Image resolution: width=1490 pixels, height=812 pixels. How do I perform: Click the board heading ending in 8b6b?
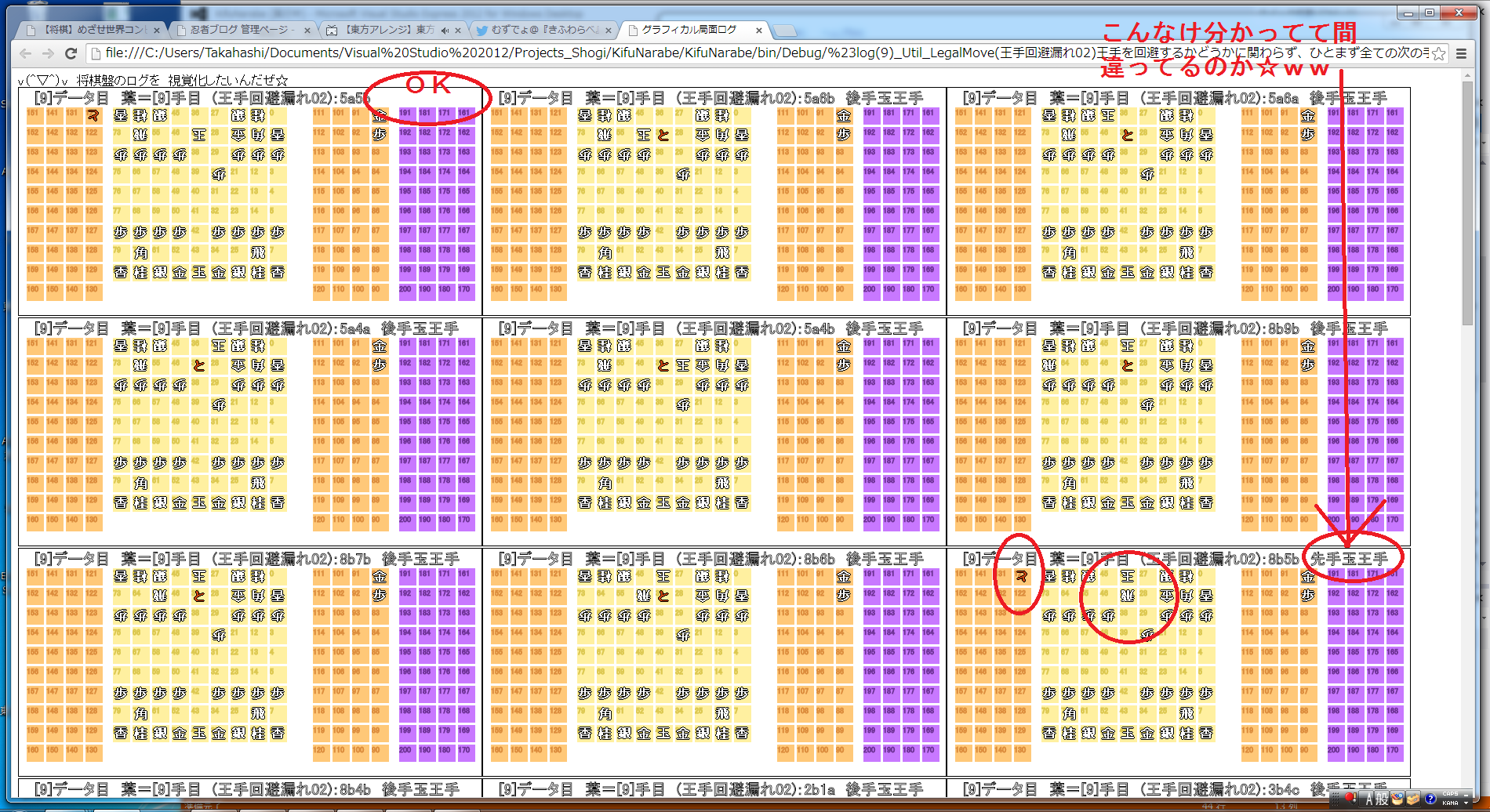click(x=710, y=559)
